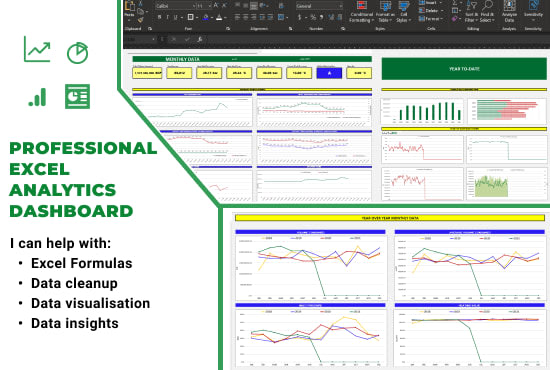Viewport: 550px width, 370px height.
Task: Click the Increase Decimal icon
Action: [331, 17]
